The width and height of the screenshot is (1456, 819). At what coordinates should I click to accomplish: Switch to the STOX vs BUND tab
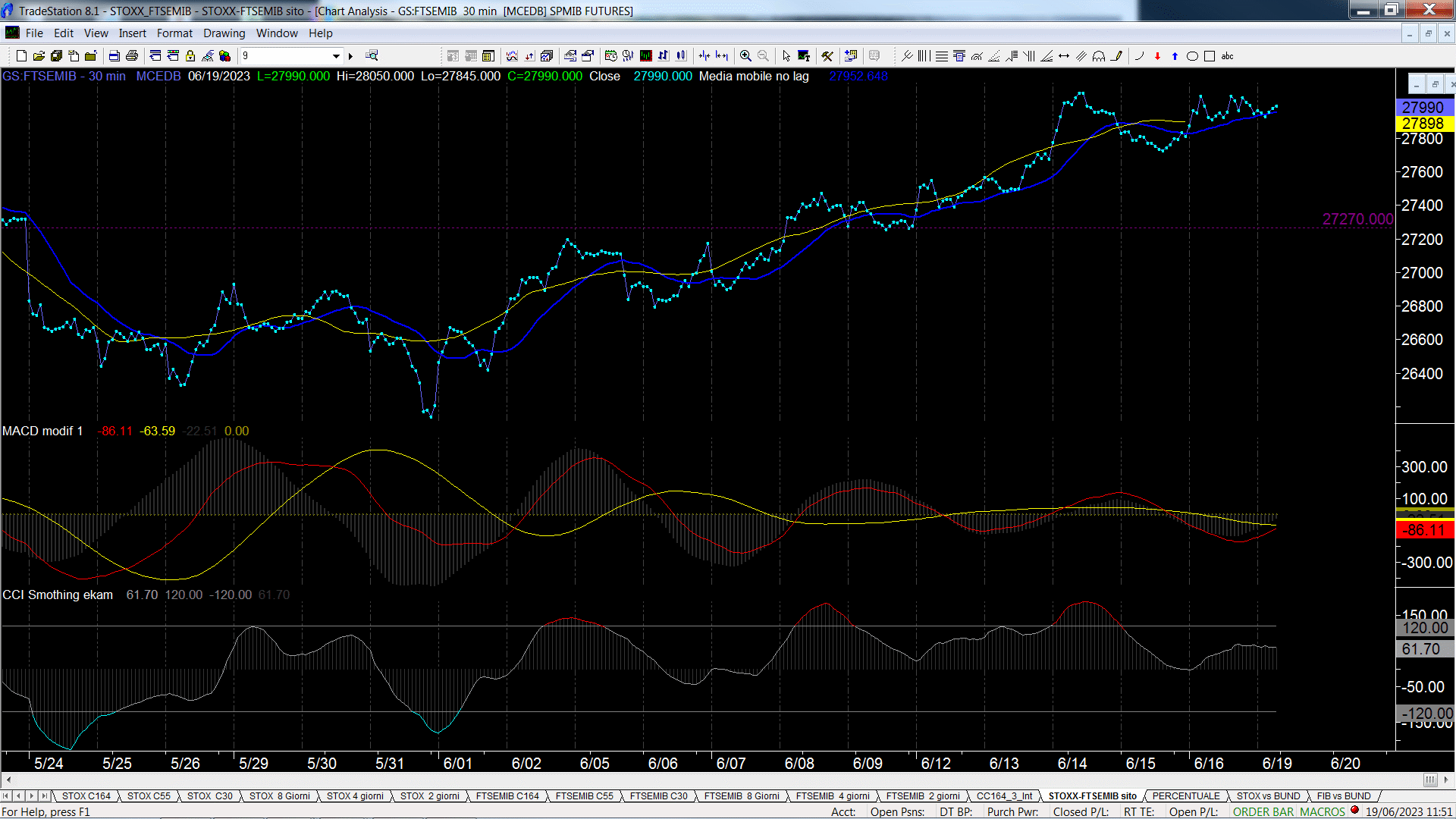1268,795
